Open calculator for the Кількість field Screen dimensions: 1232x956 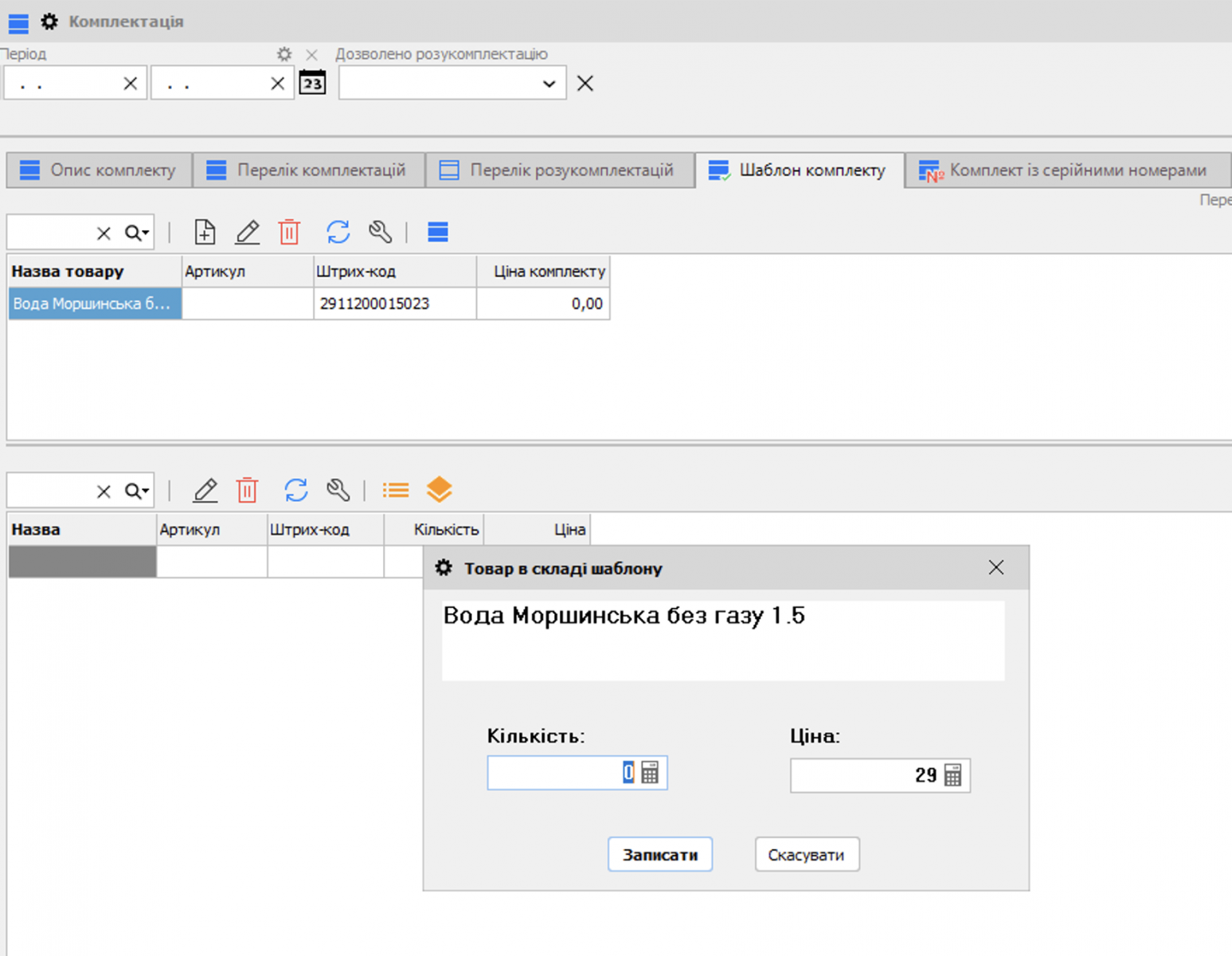click(x=650, y=773)
